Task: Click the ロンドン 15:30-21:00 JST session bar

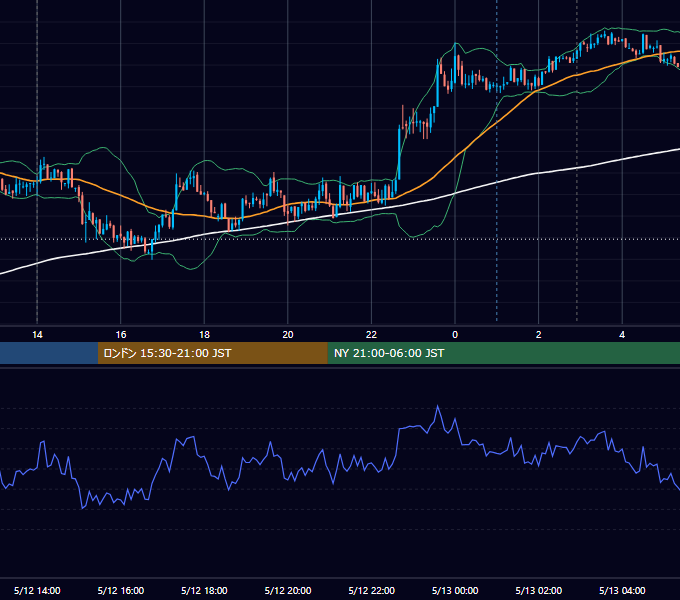Action: click(x=212, y=353)
